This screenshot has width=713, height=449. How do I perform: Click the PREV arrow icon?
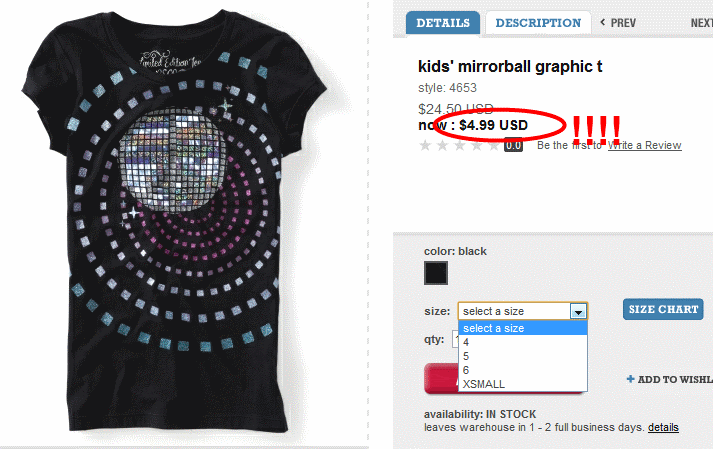point(602,22)
